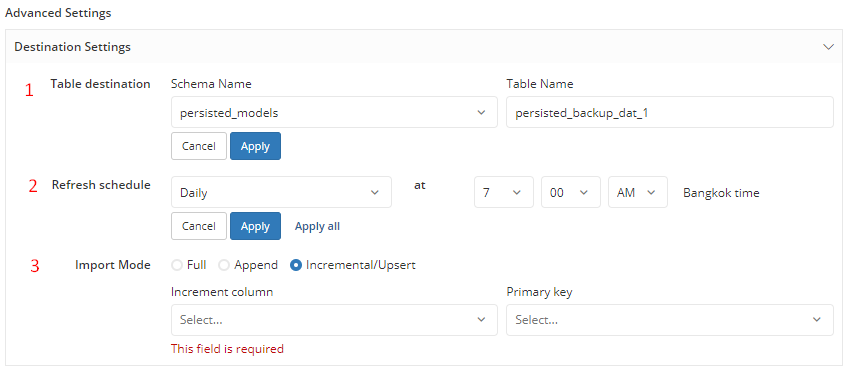849x371 pixels.
Task: Cancel the Refresh schedule changes
Action: [x=199, y=226]
